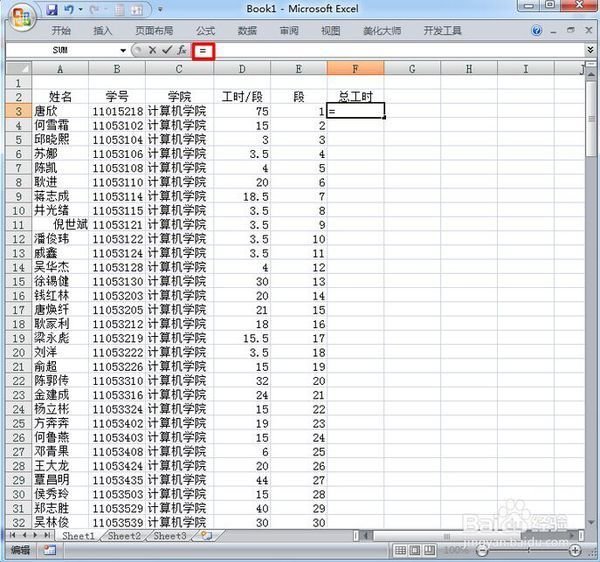Customize Quick Access Toolbar dropdown
The width and height of the screenshot is (600, 562).
click(x=160, y=9)
